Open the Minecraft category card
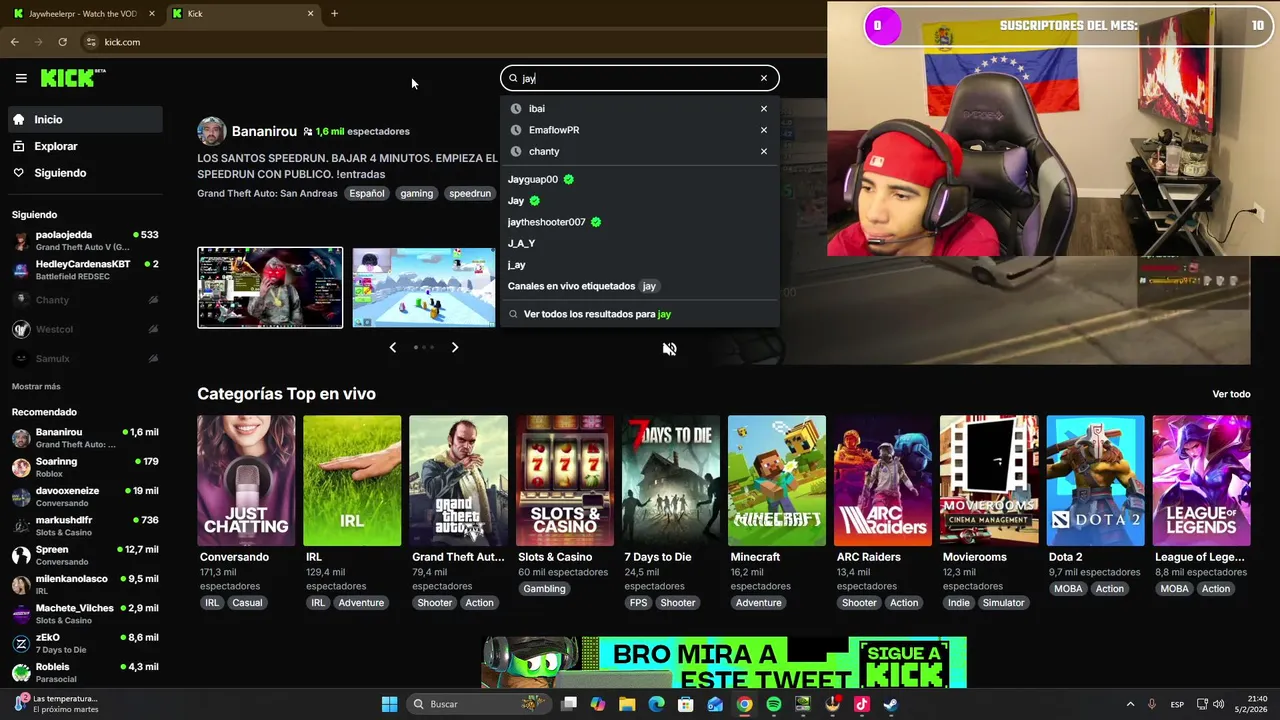Viewport: 1280px width, 720px height. point(777,481)
